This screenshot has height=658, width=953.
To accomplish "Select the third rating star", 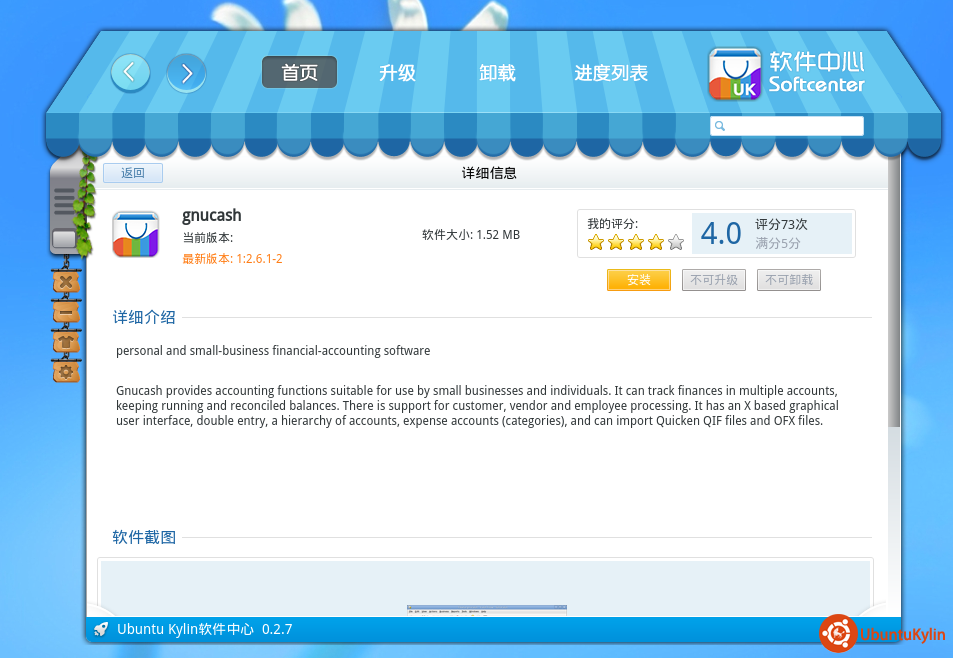I will 636,242.
